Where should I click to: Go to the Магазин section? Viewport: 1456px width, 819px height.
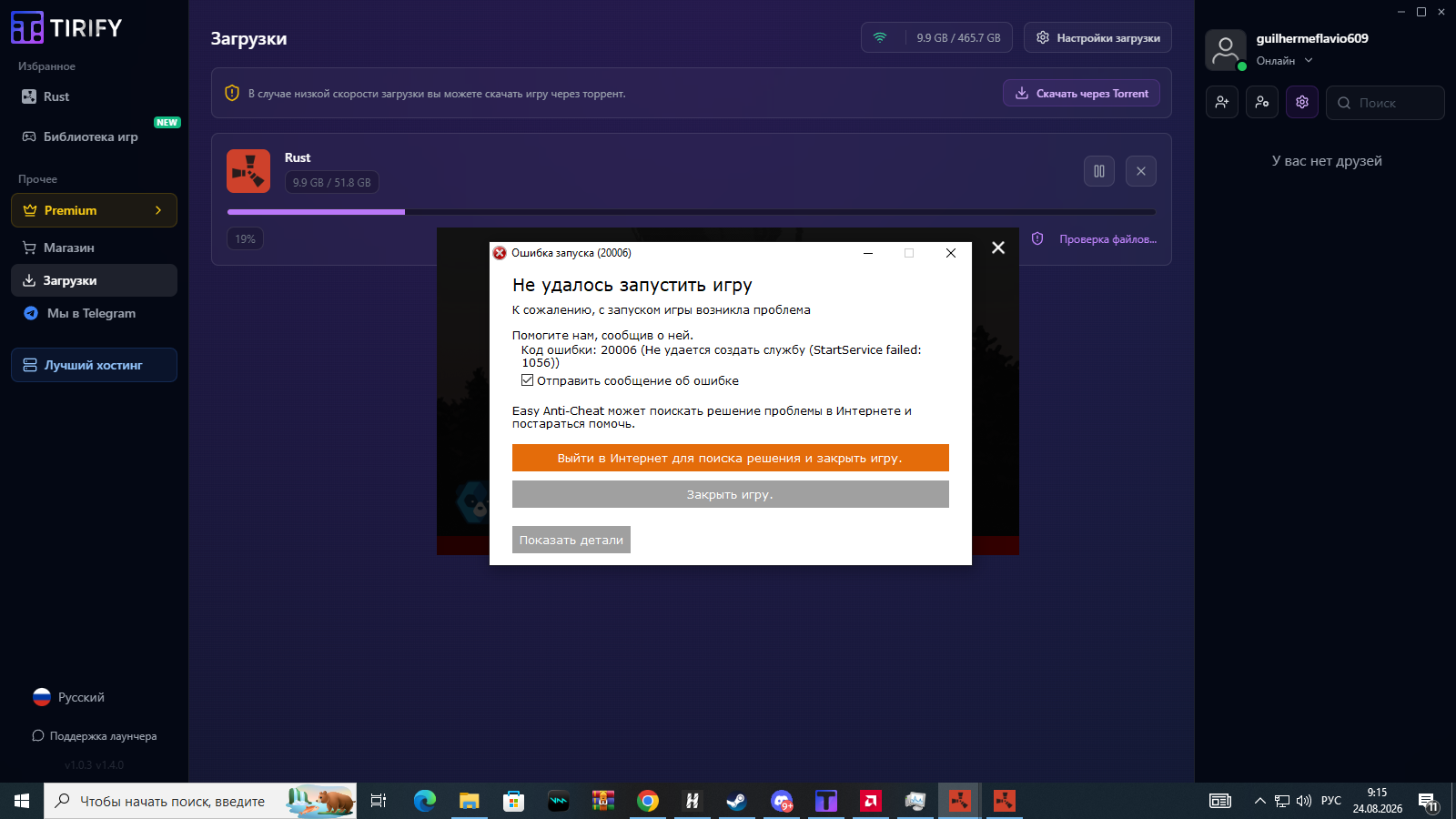click(58, 248)
